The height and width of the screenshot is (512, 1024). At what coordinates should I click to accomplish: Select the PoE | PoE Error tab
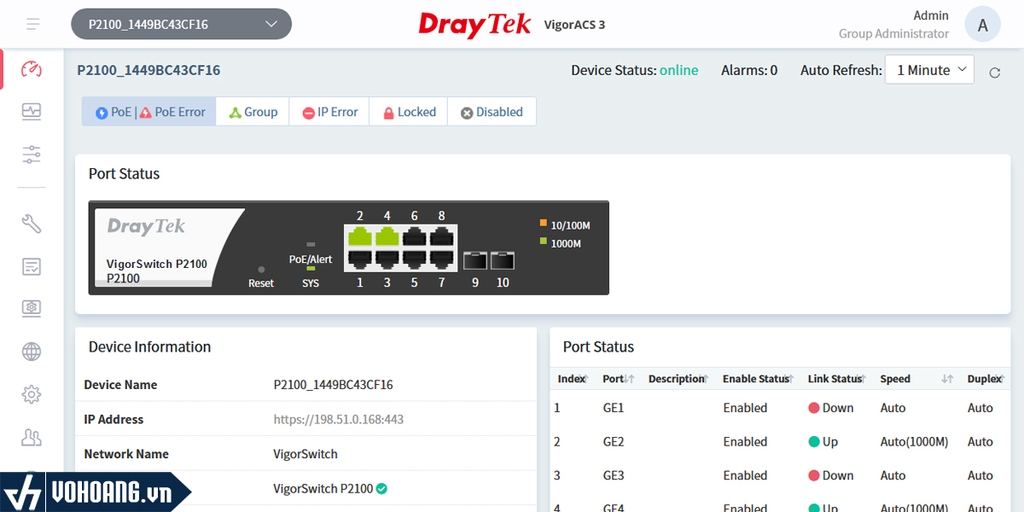149,112
